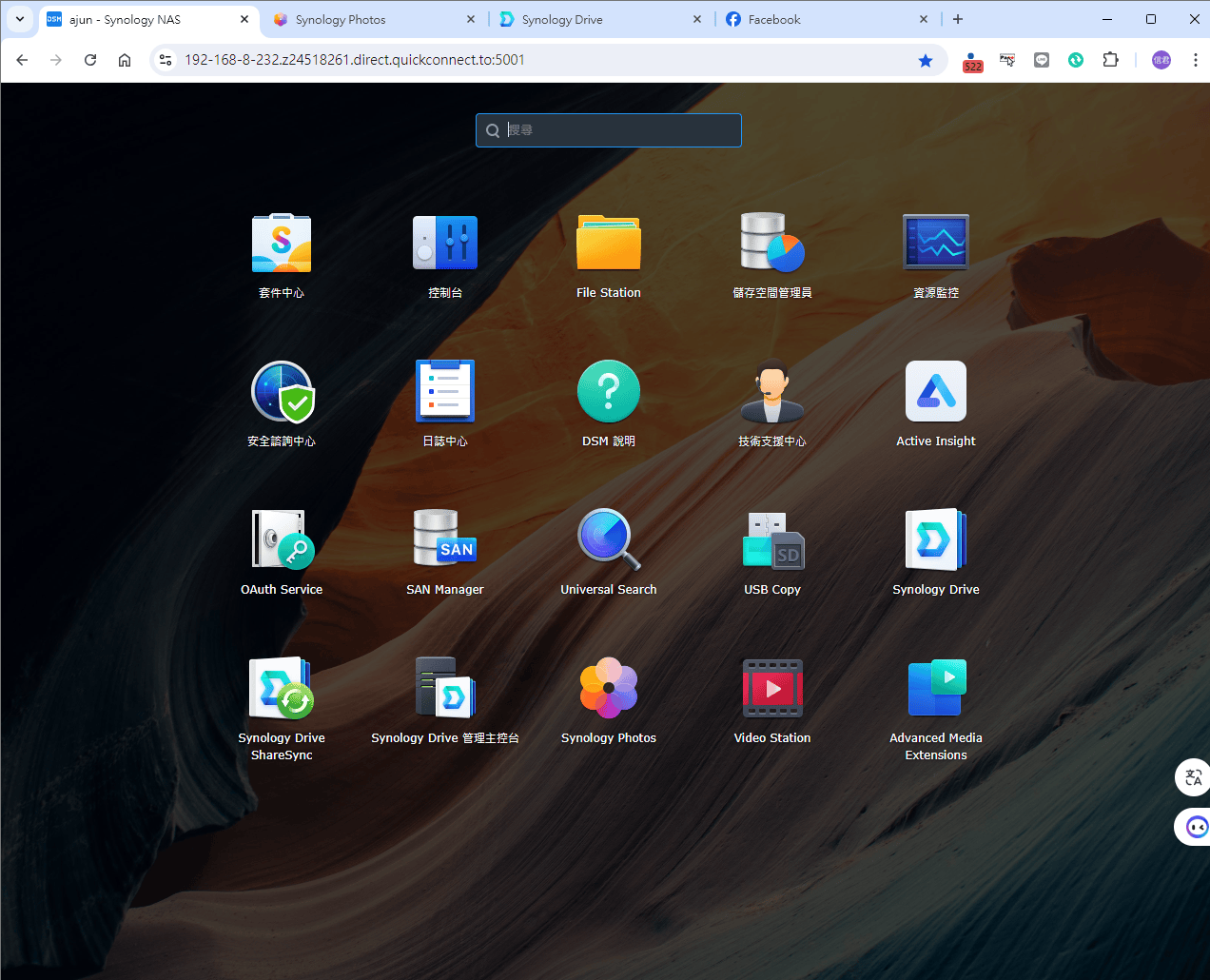The width and height of the screenshot is (1210, 980).
Task: Close the Facebook browser tab
Action: pyautogui.click(x=924, y=19)
